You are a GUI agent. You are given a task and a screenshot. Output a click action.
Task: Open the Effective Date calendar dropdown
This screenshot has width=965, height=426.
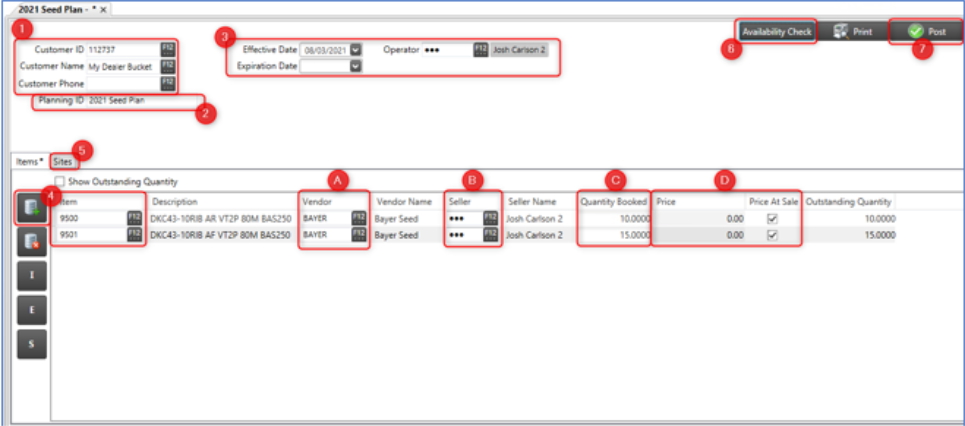(356, 49)
